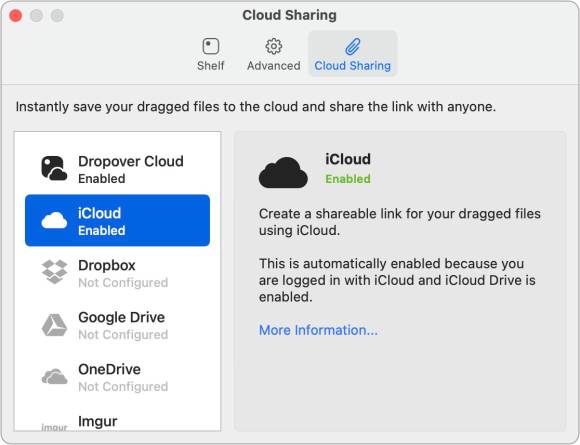This screenshot has width=580, height=445.
Task: Open the More Information link
Action: 318,330
